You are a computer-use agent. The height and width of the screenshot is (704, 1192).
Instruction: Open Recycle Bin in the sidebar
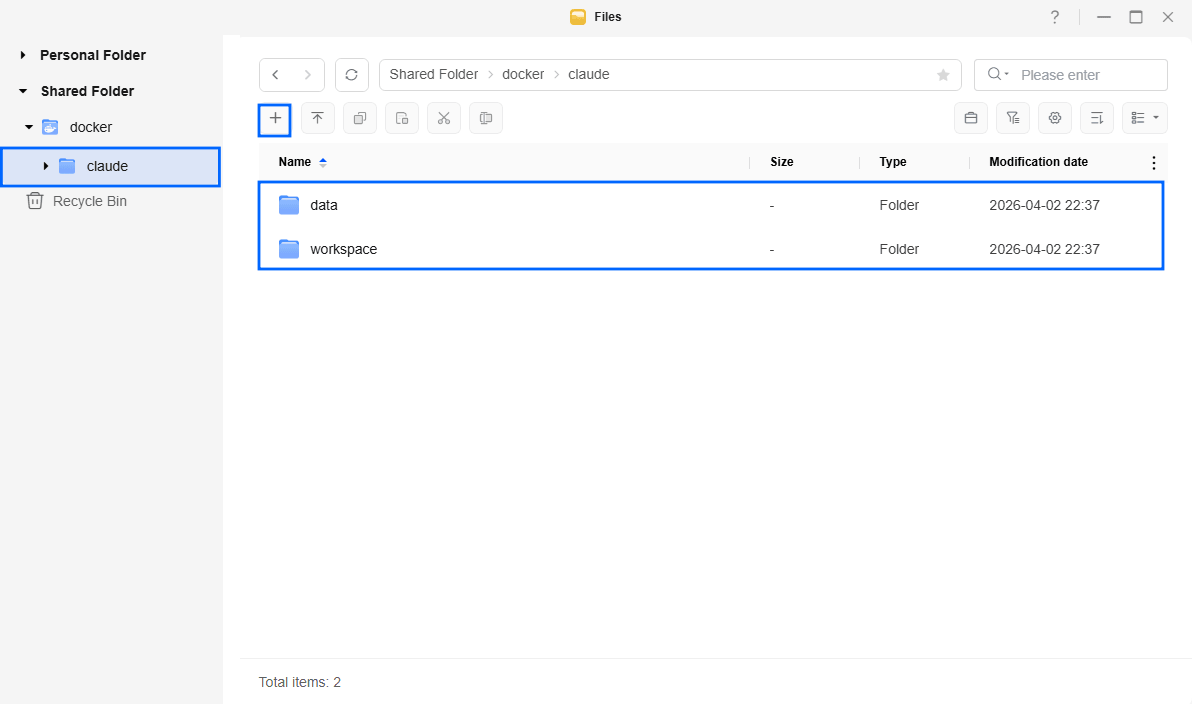coord(89,201)
